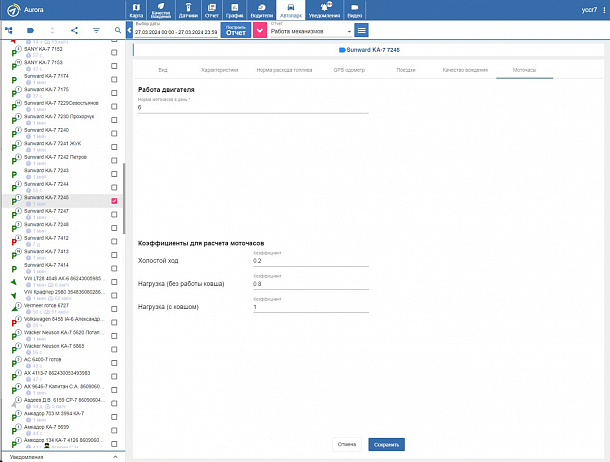
Task: Switch to the GPS одометр tab
Action: point(349,70)
